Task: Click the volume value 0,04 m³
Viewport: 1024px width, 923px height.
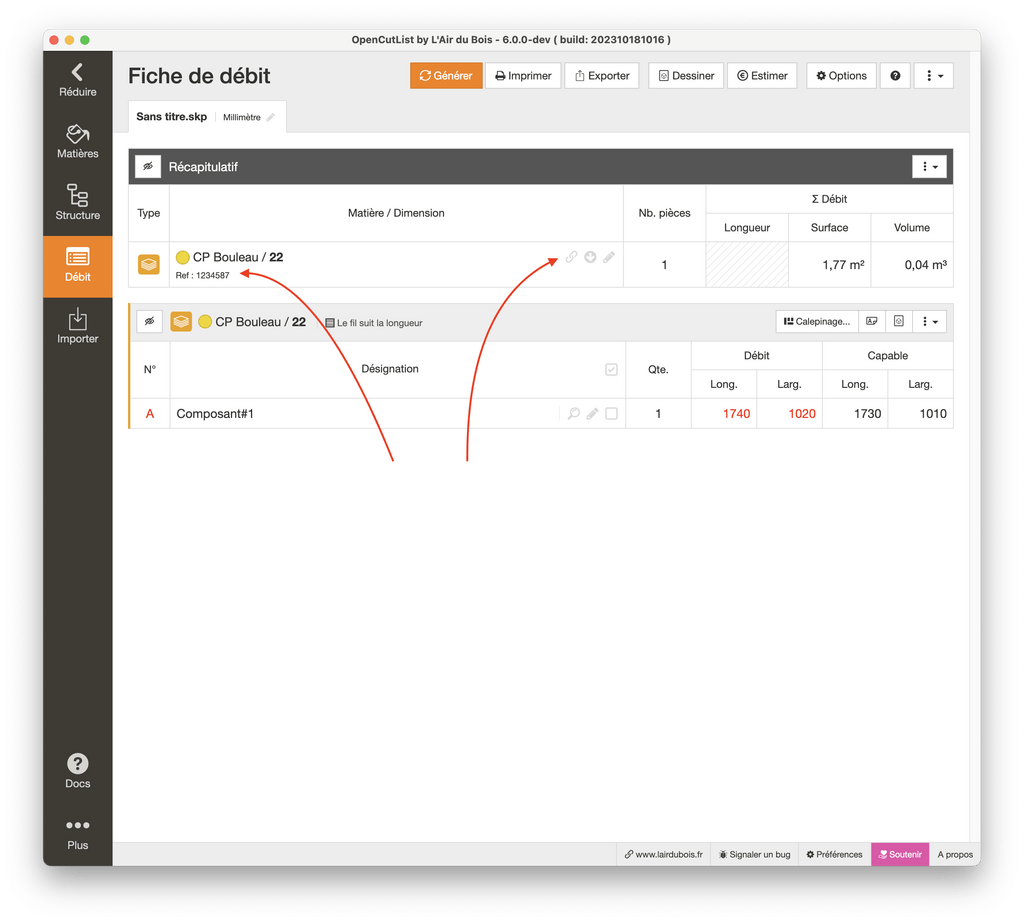Action: coord(925,265)
